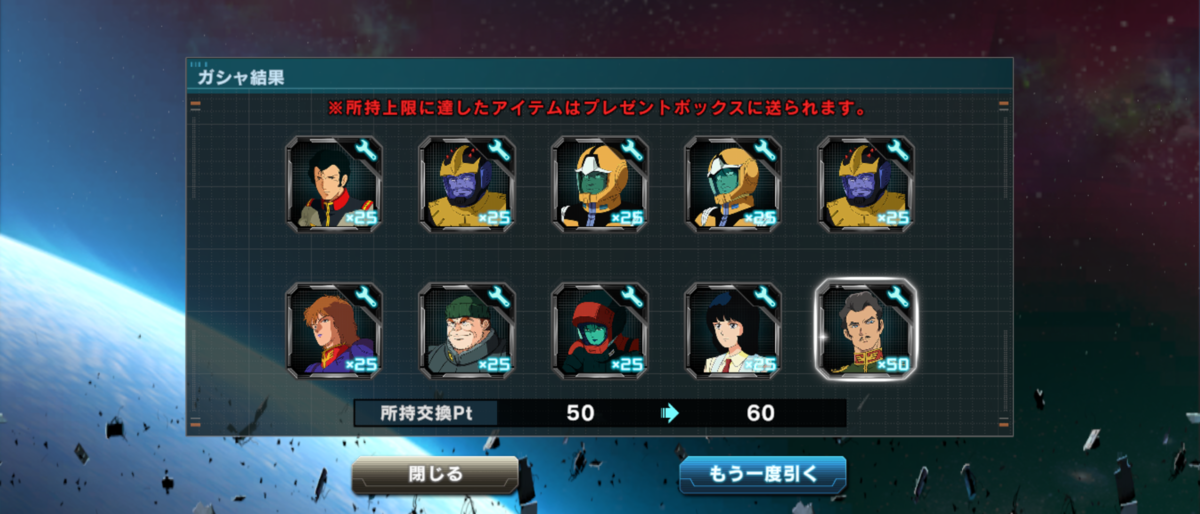Image resolution: width=1200 pixels, height=514 pixels.
Task: Tap the purple-masked pilot card above the mustached officer
Action: click(866, 184)
